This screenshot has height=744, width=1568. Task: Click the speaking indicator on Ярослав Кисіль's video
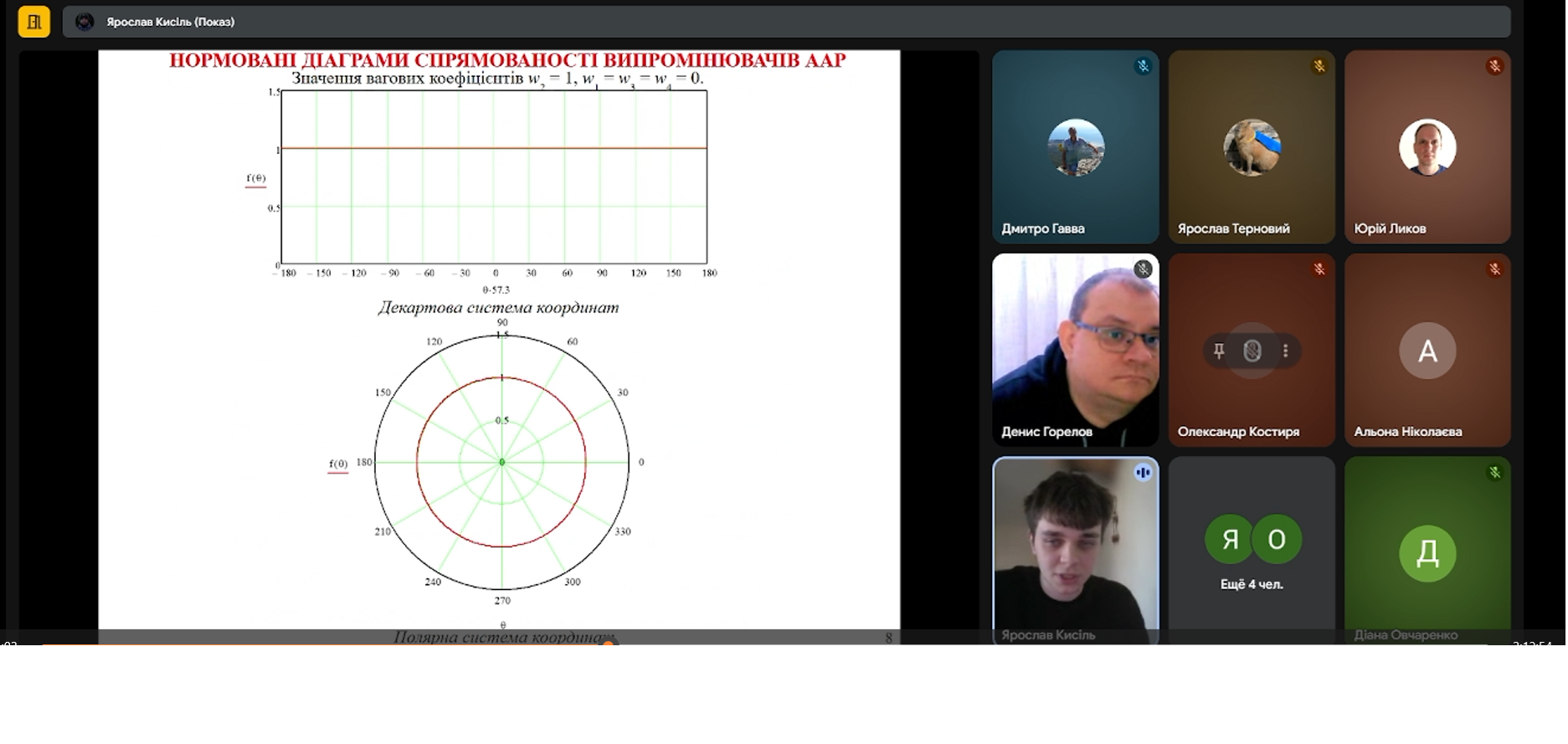[1143, 473]
